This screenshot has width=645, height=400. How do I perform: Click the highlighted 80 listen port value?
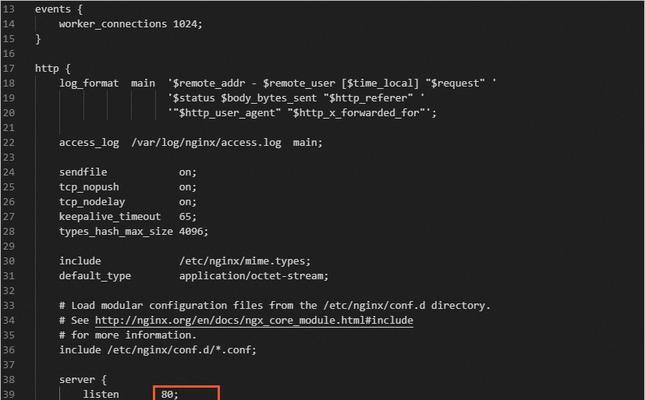tap(169, 395)
